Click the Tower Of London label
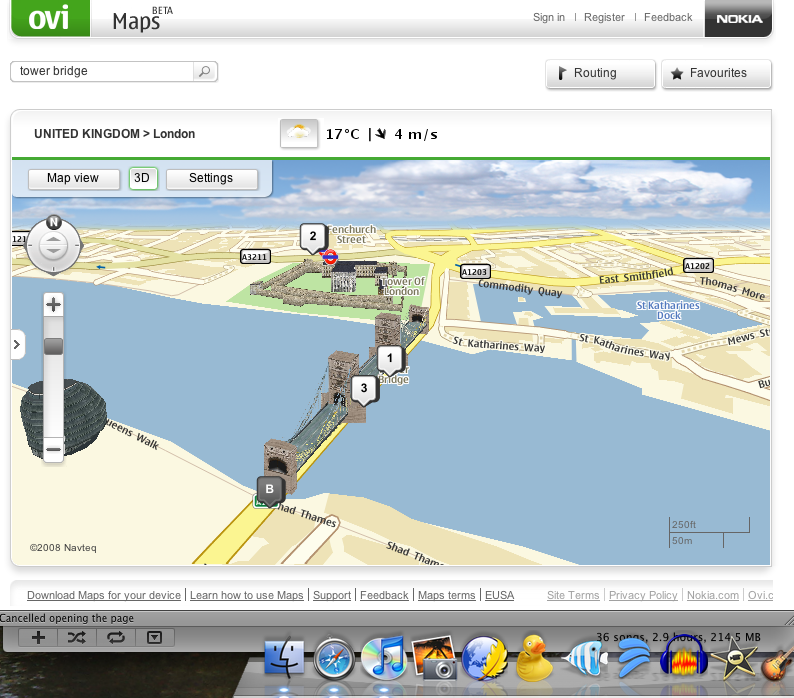Viewport: 794px width, 698px height. [403, 286]
